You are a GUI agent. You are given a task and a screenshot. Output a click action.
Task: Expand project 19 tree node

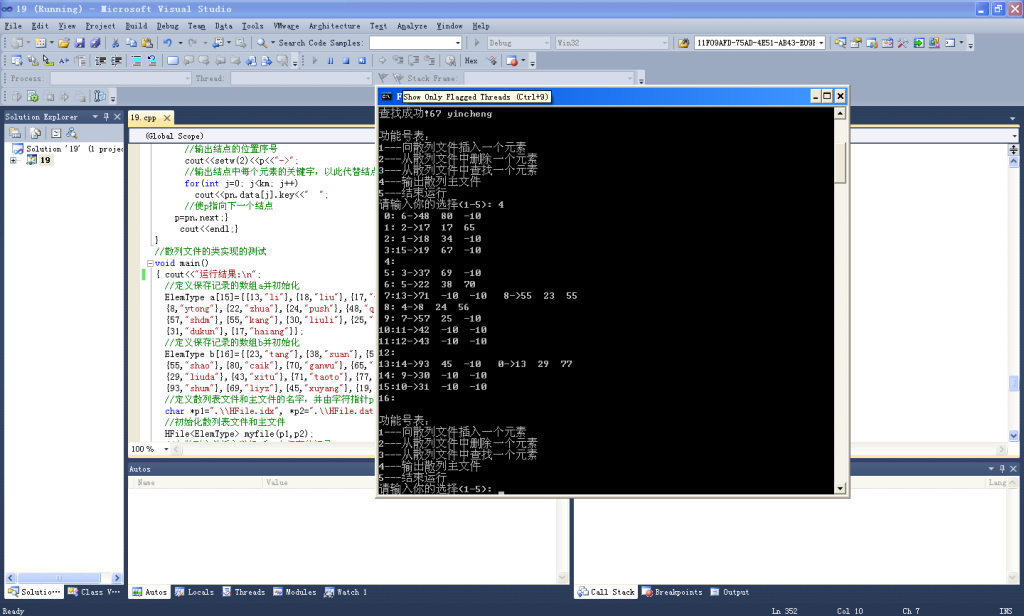point(13,160)
